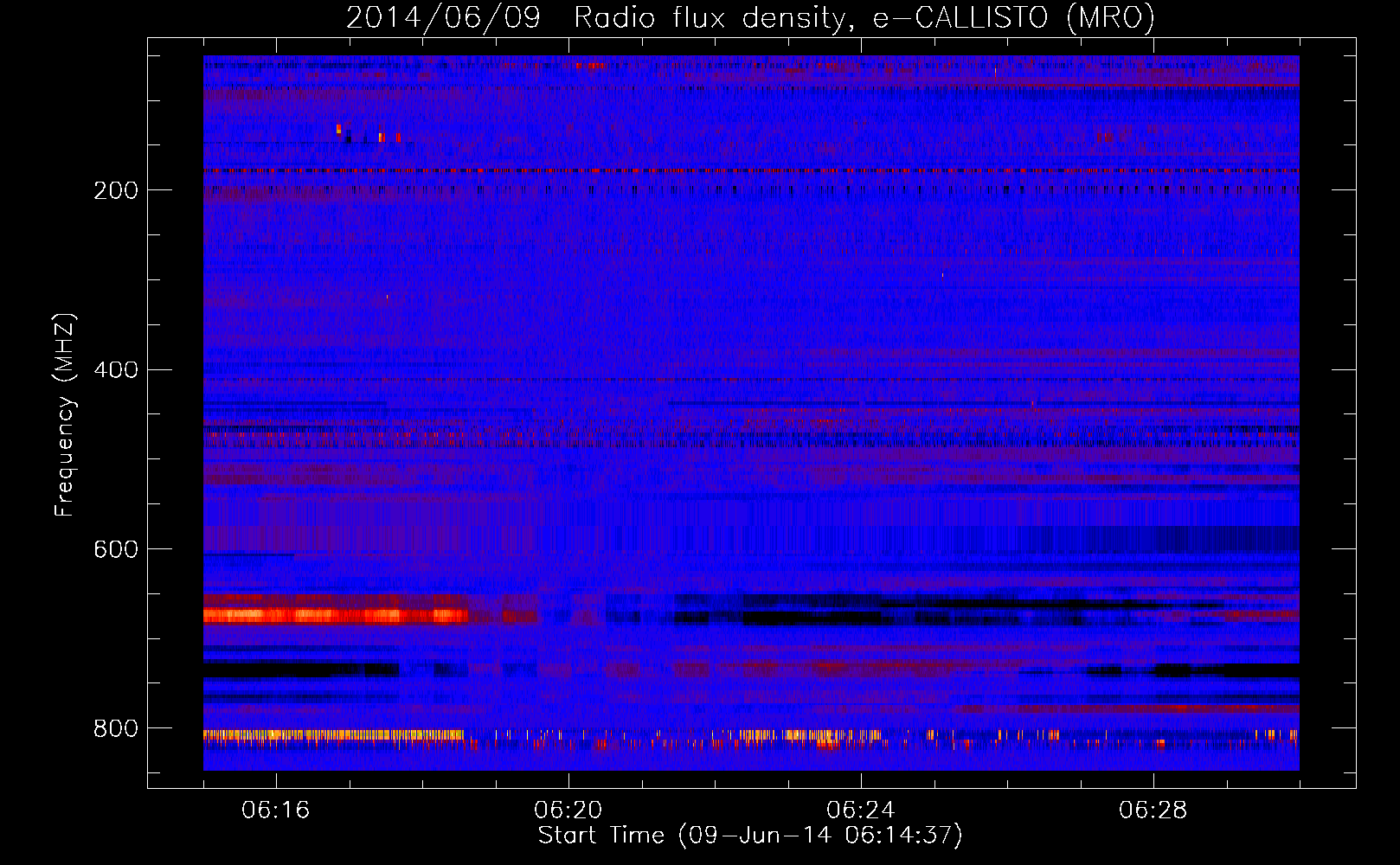This screenshot has width=1400, height=865.
Task: Click the 800 frequency tick label
Action: pyautogui.click(x=116, y=729)
